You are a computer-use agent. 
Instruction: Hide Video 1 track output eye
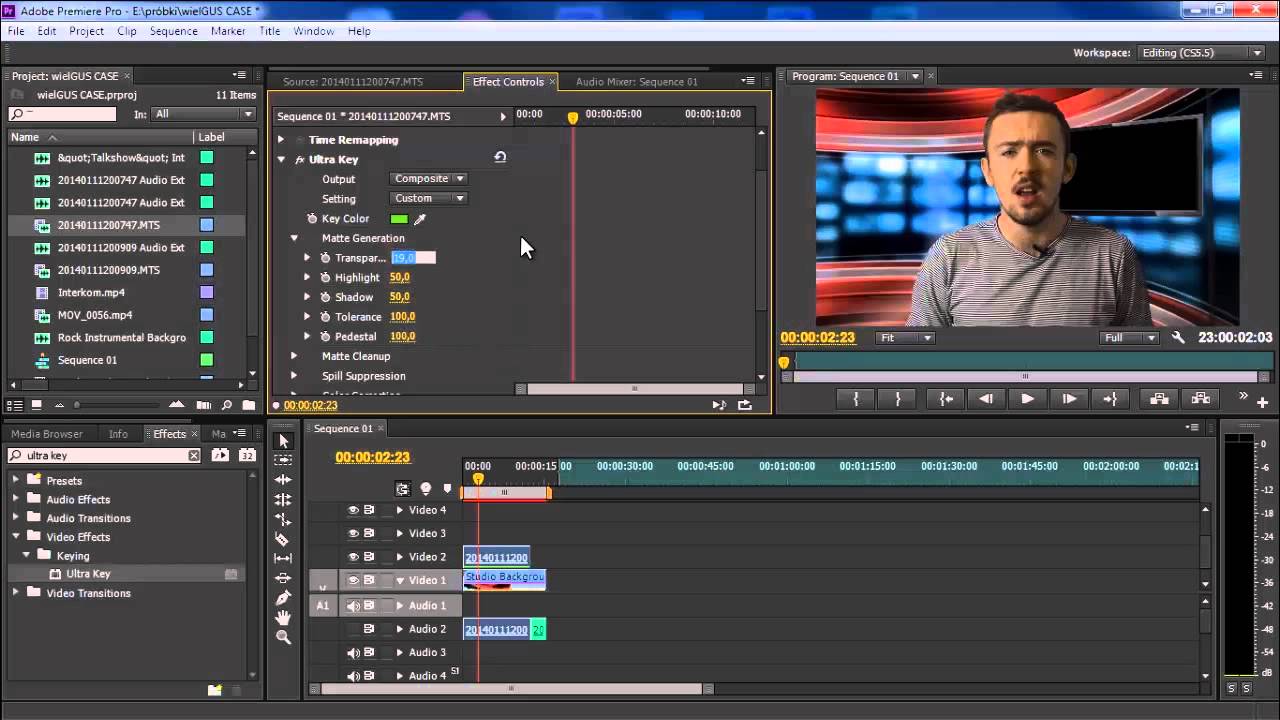tap(352, 580)
